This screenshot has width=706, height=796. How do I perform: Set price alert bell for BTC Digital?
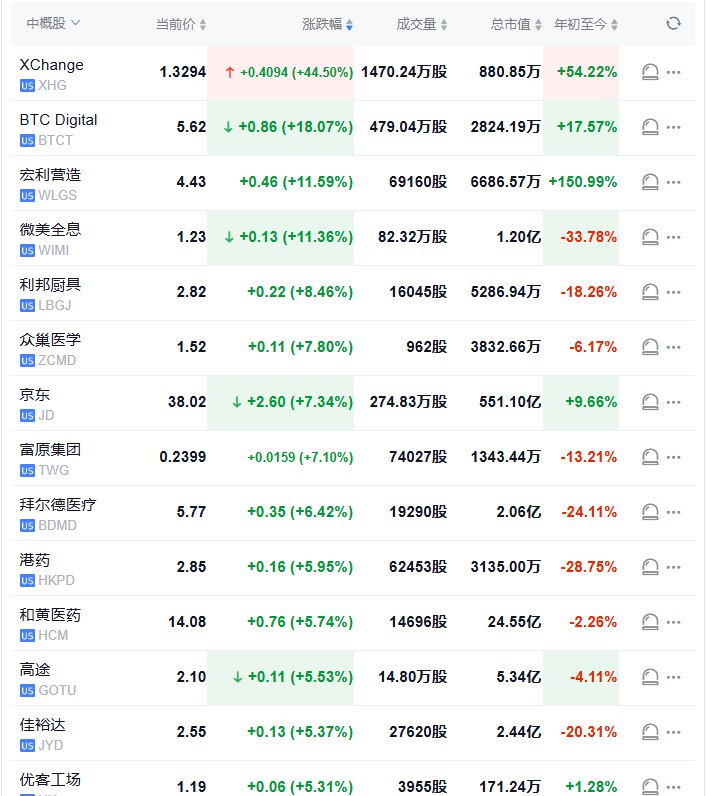tap(650, 127)
